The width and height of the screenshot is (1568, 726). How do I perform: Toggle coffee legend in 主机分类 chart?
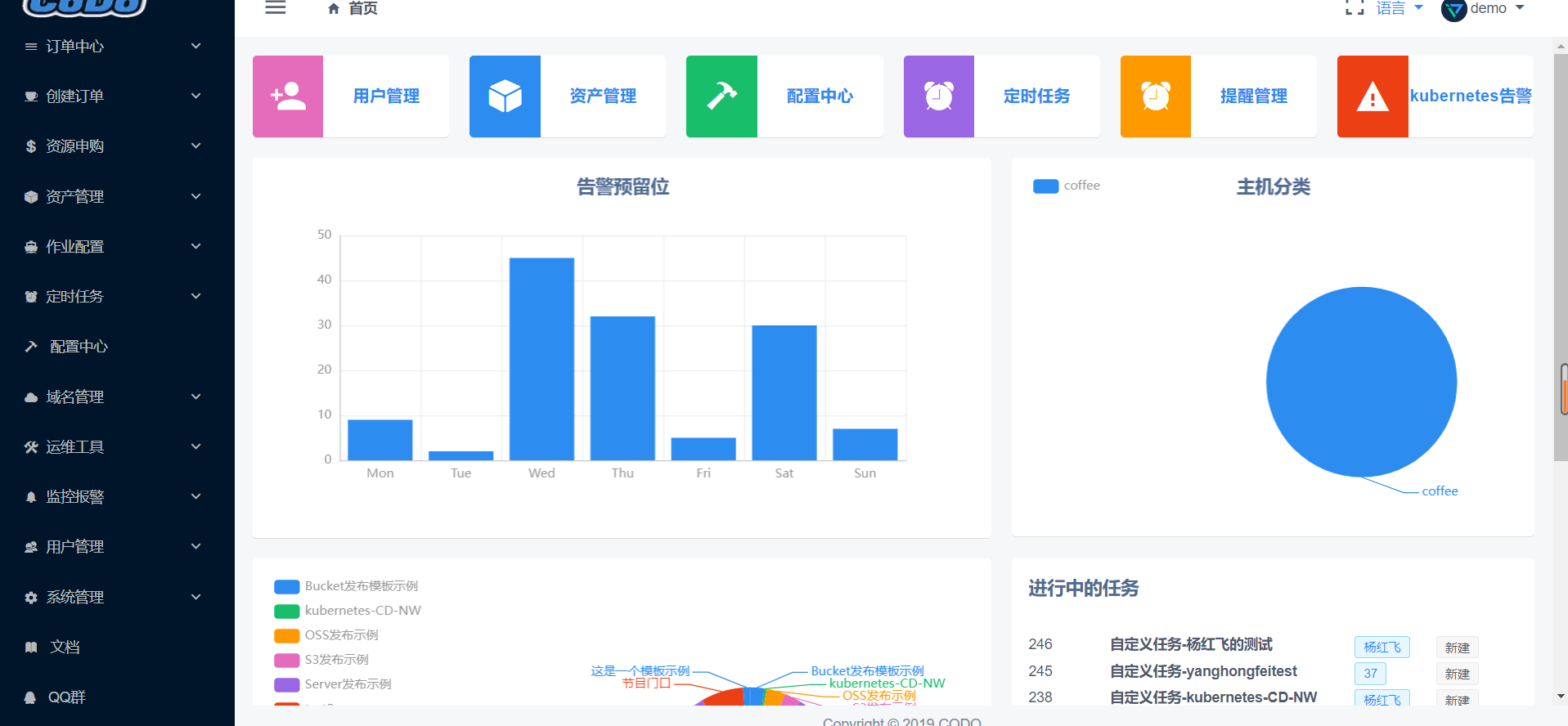1067,186
